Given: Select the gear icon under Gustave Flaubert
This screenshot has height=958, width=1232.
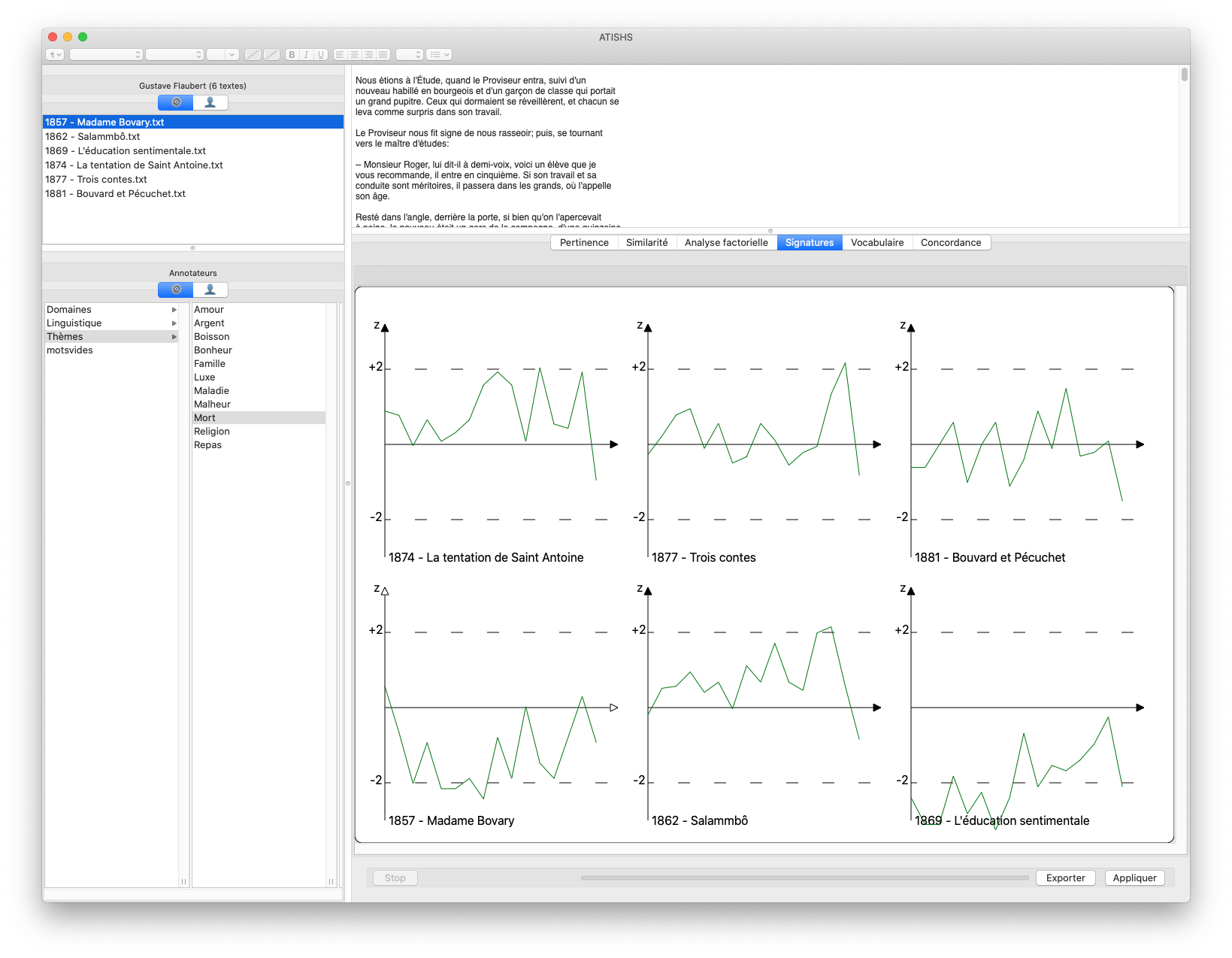Looking at the screenshot, I should (x=176, y=102).
